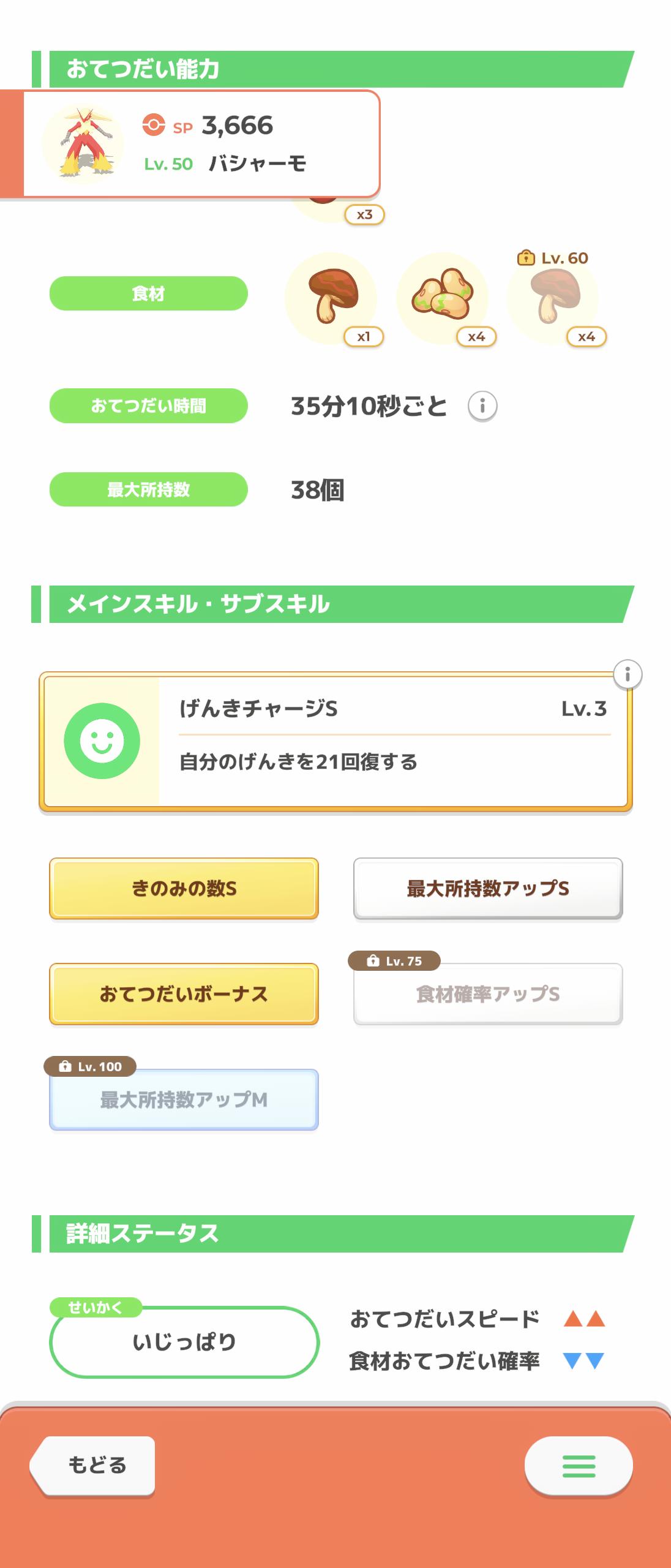671x1568 pixels.
Task: Open main skill info icon
Action: 627,675
